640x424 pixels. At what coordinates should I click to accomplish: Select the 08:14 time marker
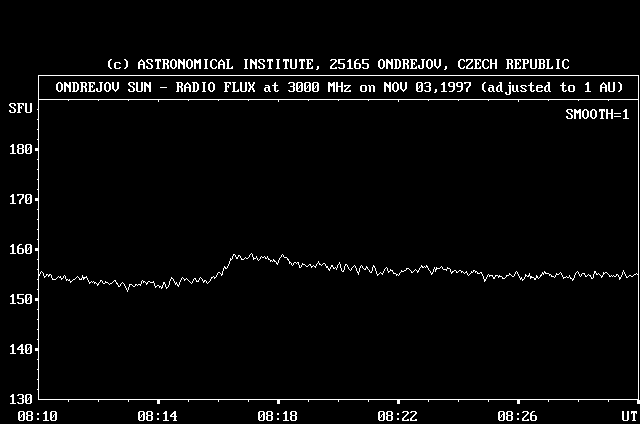[156, 415]
